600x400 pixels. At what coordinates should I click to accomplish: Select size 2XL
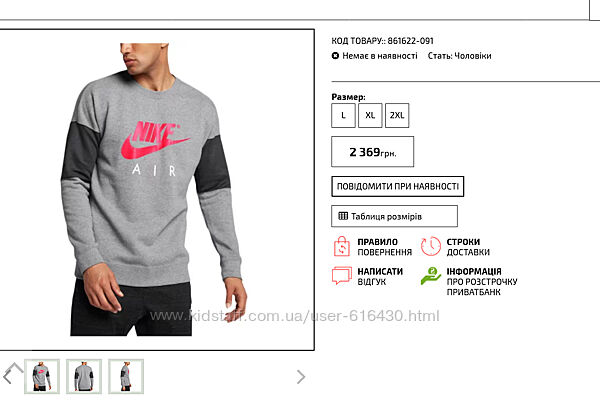397,115
